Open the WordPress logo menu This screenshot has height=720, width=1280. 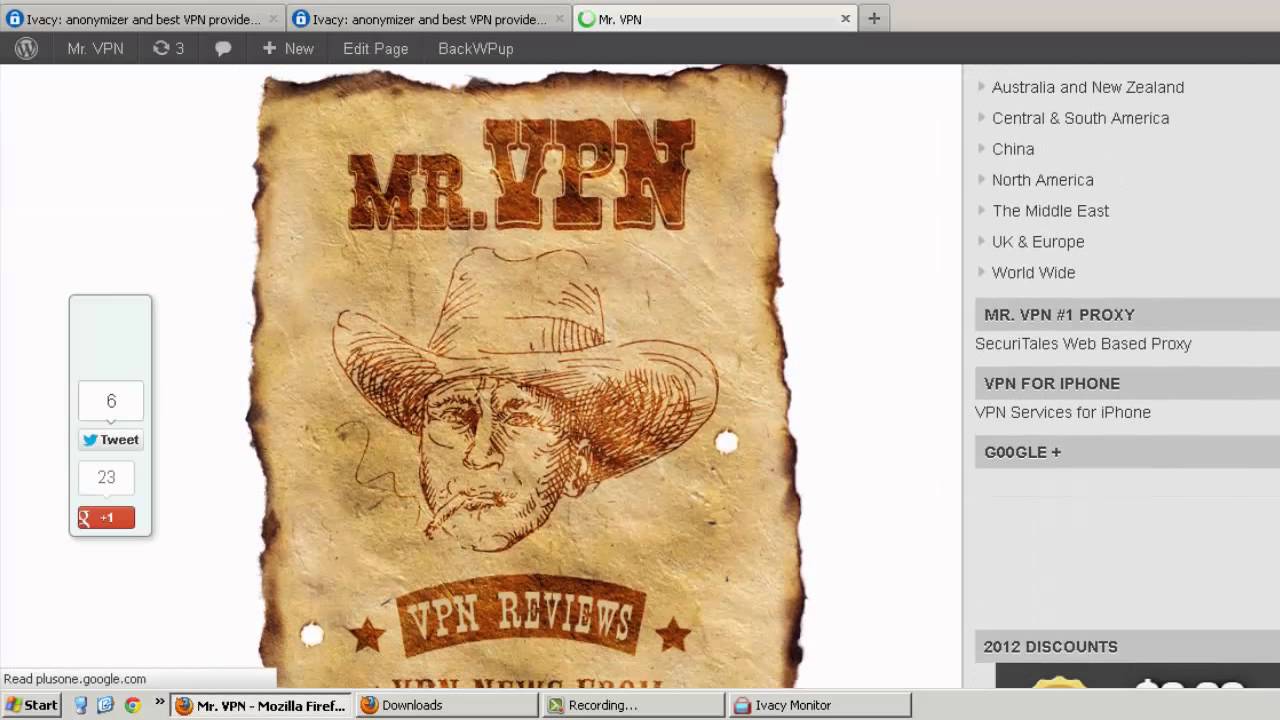(x=26, y=48)
